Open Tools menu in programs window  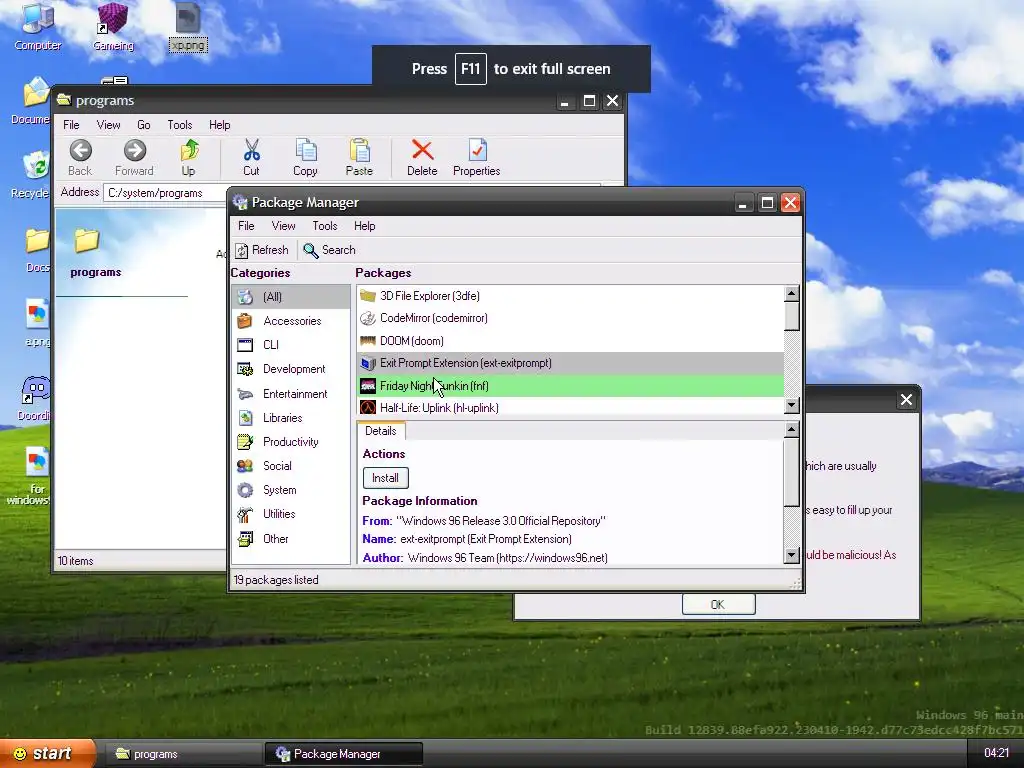[x=180, y=125]
